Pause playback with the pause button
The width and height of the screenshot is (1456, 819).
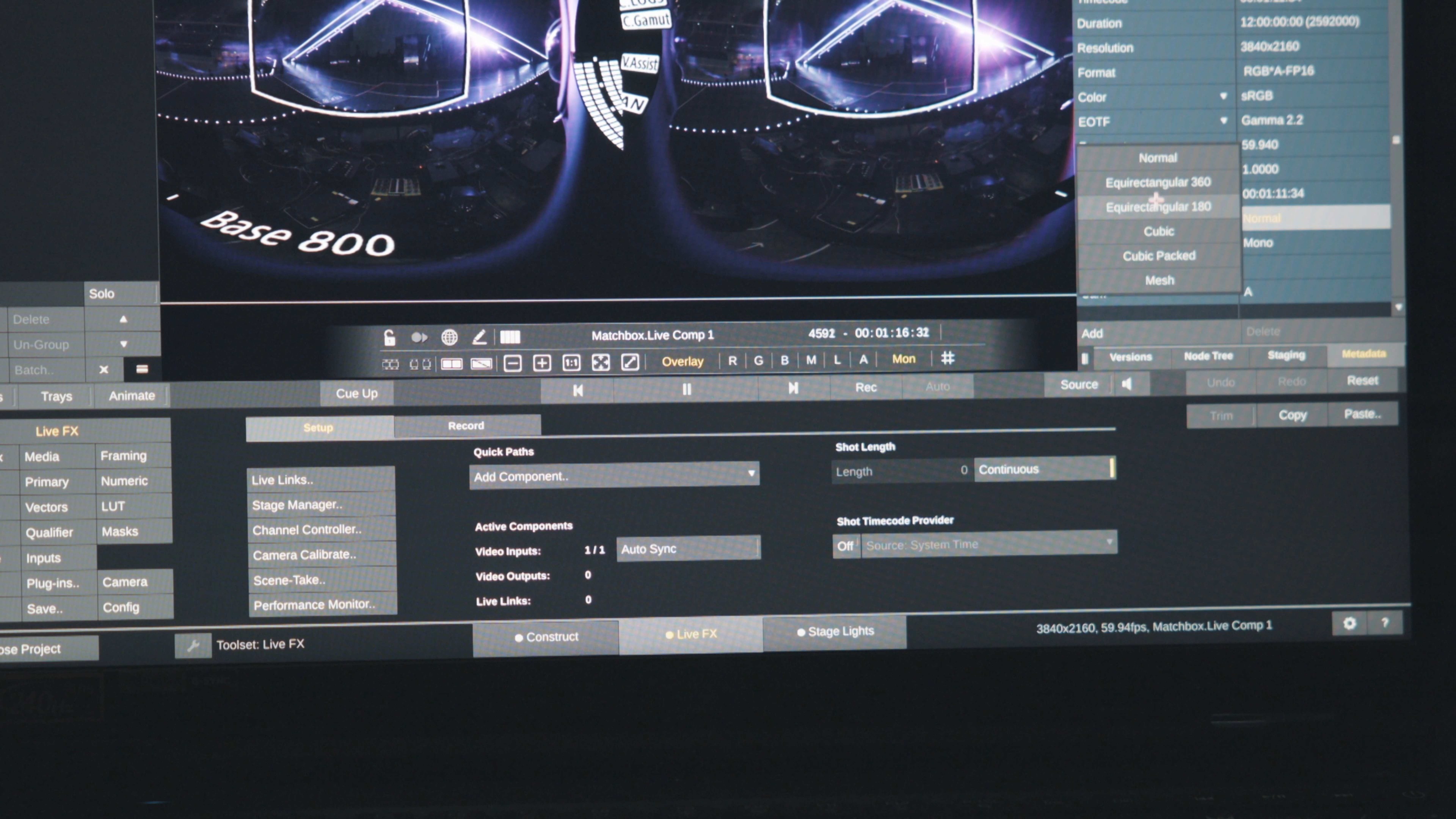pyautogui.click(x=686, y=389)
